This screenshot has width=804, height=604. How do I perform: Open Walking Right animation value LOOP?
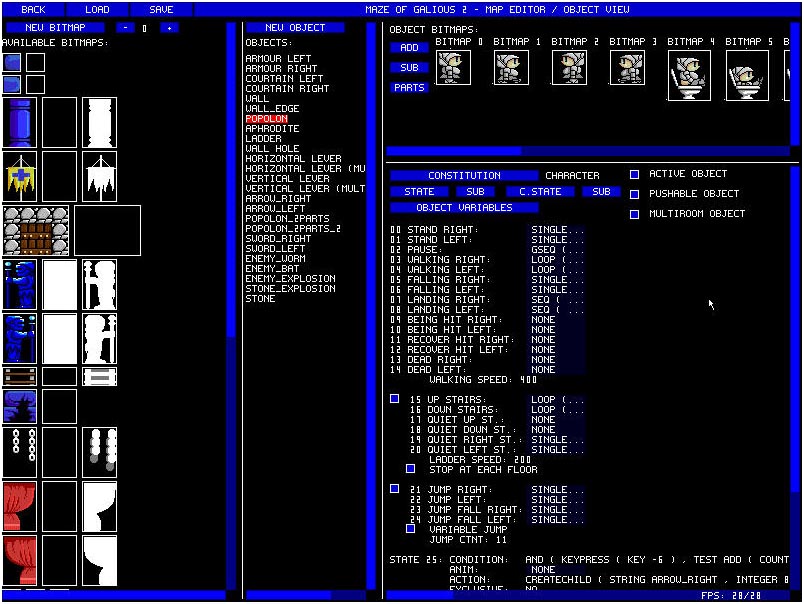[x=557, y=259]
